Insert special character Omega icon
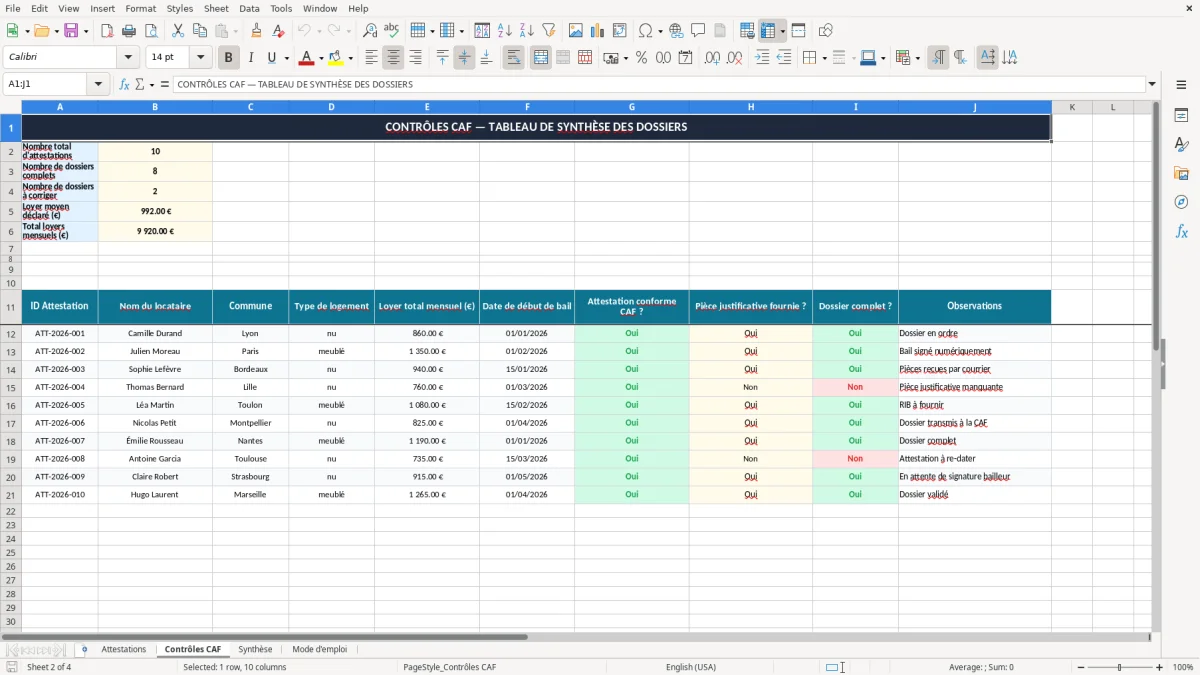 click(645, 31)
